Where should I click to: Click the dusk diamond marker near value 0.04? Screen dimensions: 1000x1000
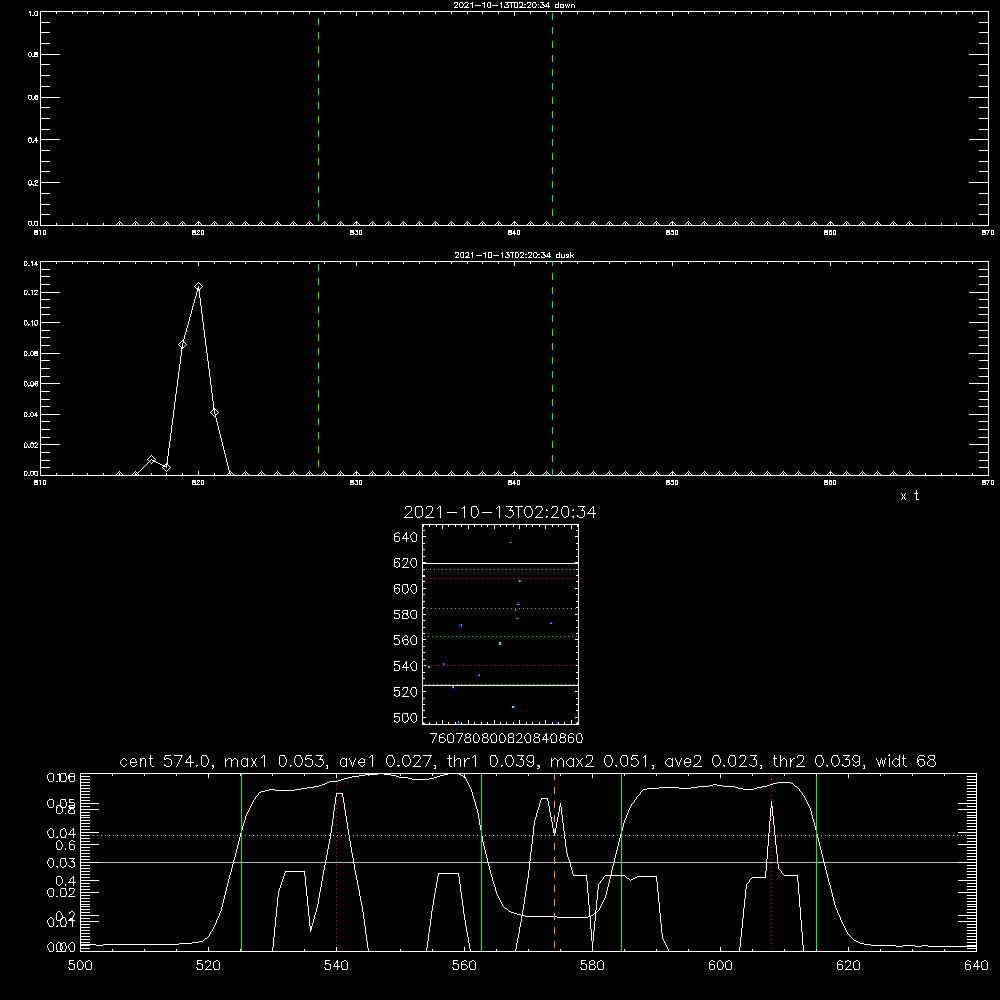pyautogui.click(x=214, y=413)
